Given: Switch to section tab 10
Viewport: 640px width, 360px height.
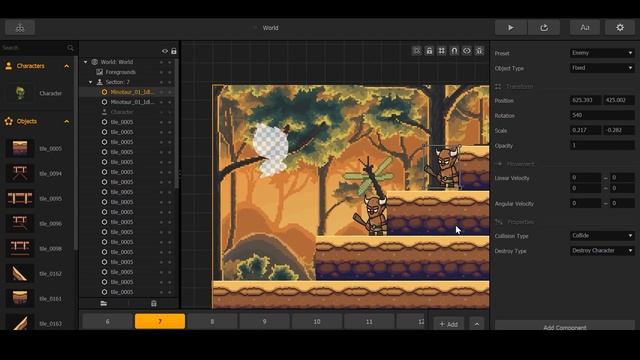Looking at the screenshot, I should pos(317,322).
